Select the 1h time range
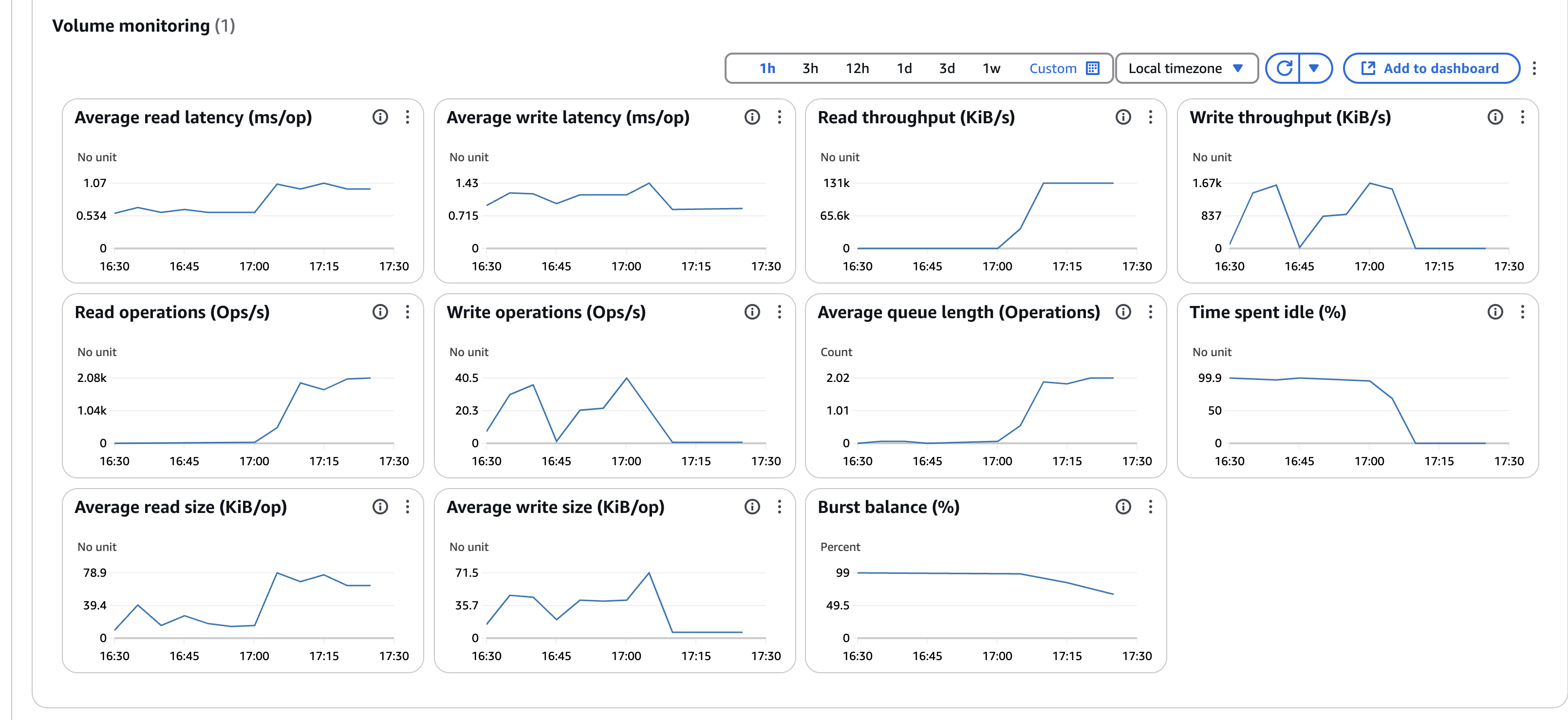 (767, 68)
